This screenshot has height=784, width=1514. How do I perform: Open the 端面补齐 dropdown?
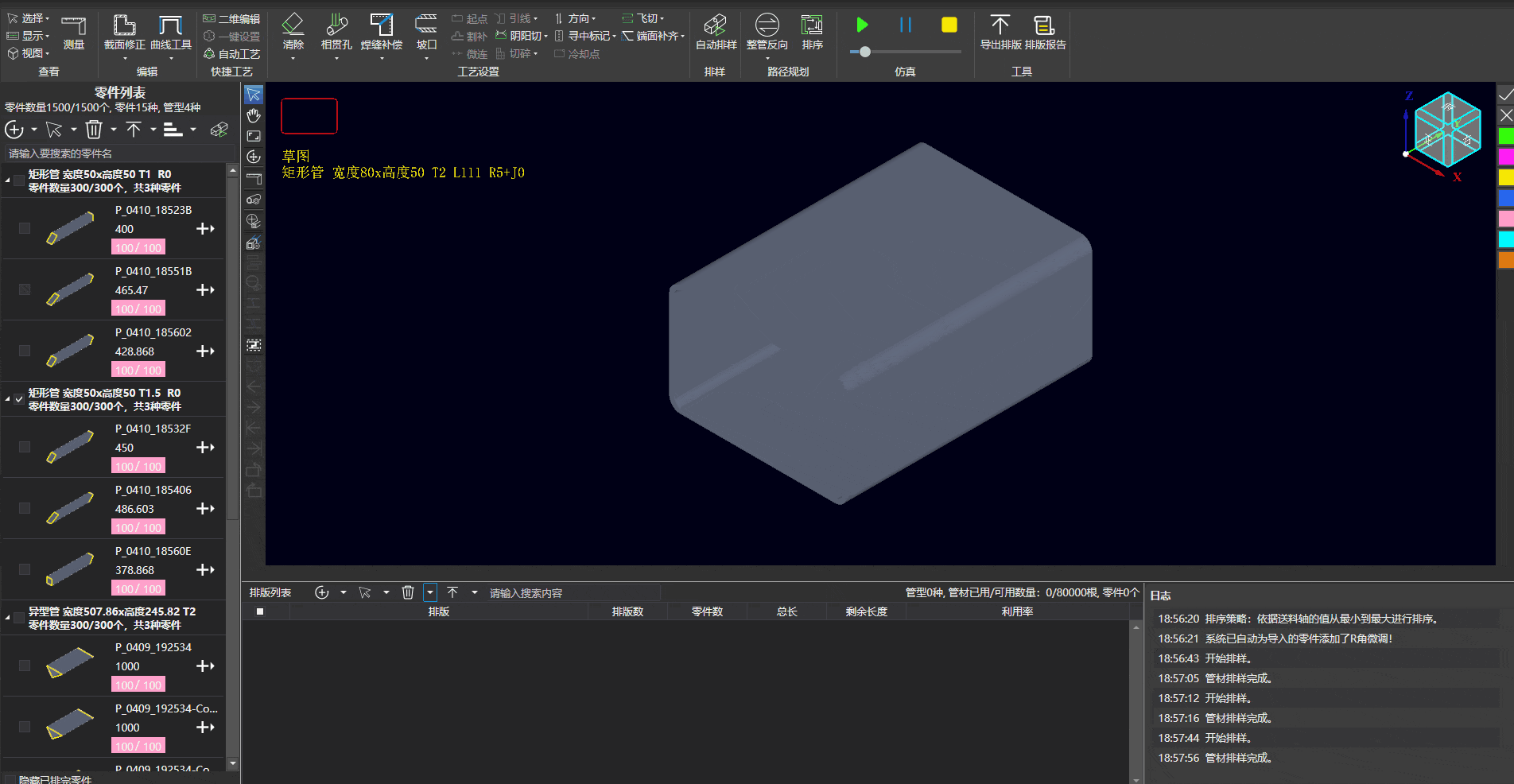[654, 36]
